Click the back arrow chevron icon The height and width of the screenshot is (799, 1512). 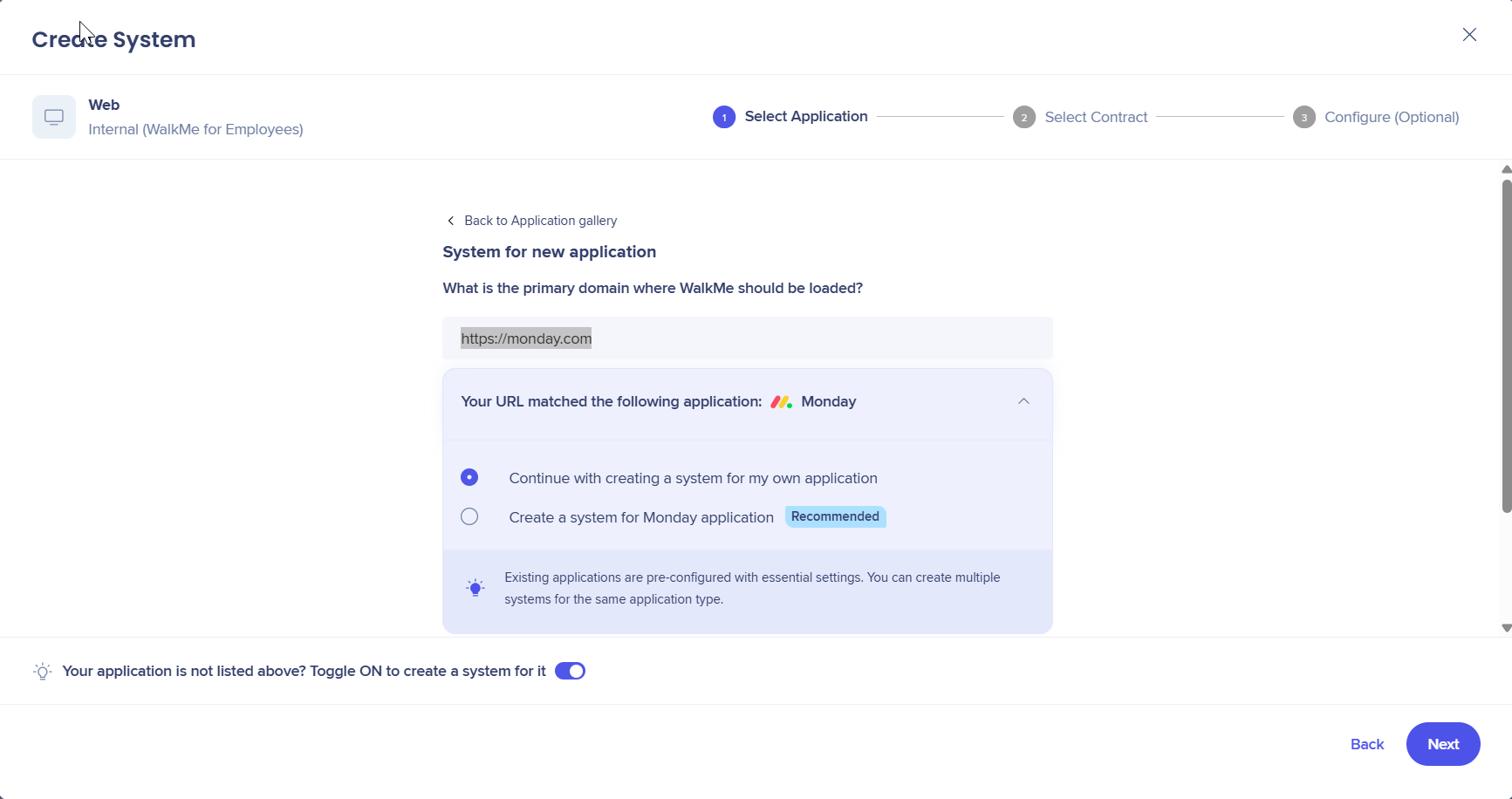click(x=450, y=221)
